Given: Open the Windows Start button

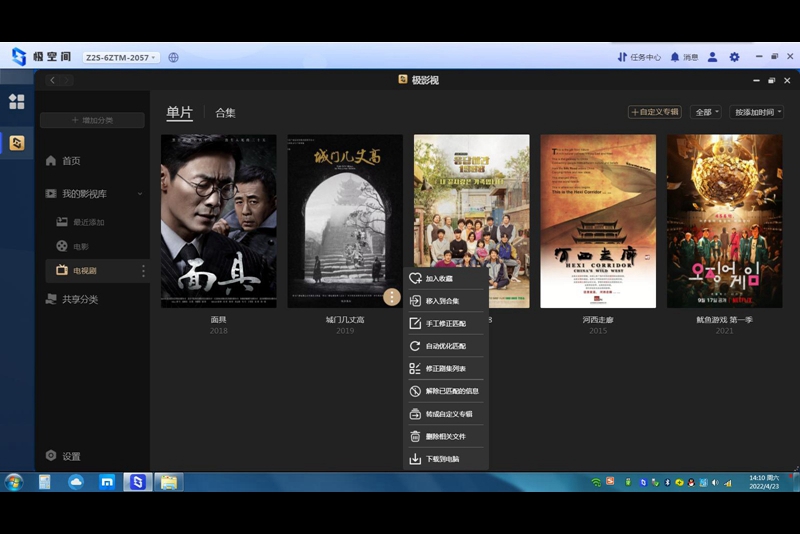Looking at the screenshot, I should click(x=14, y=482).
